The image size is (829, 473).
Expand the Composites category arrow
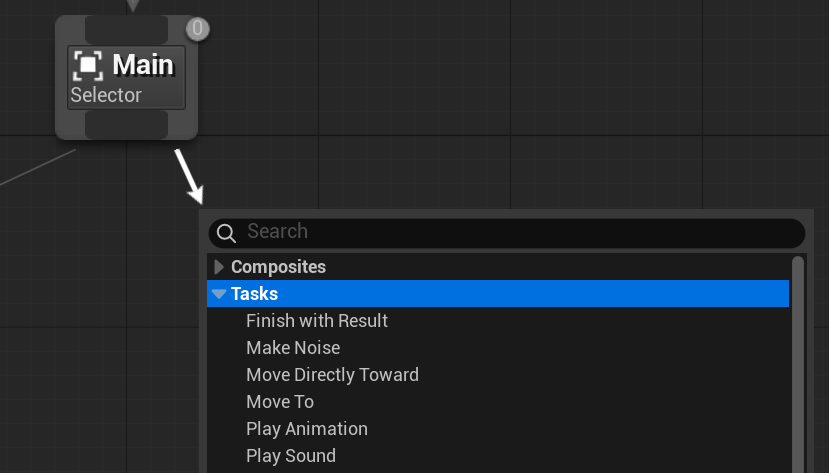(x=219, y=267)
